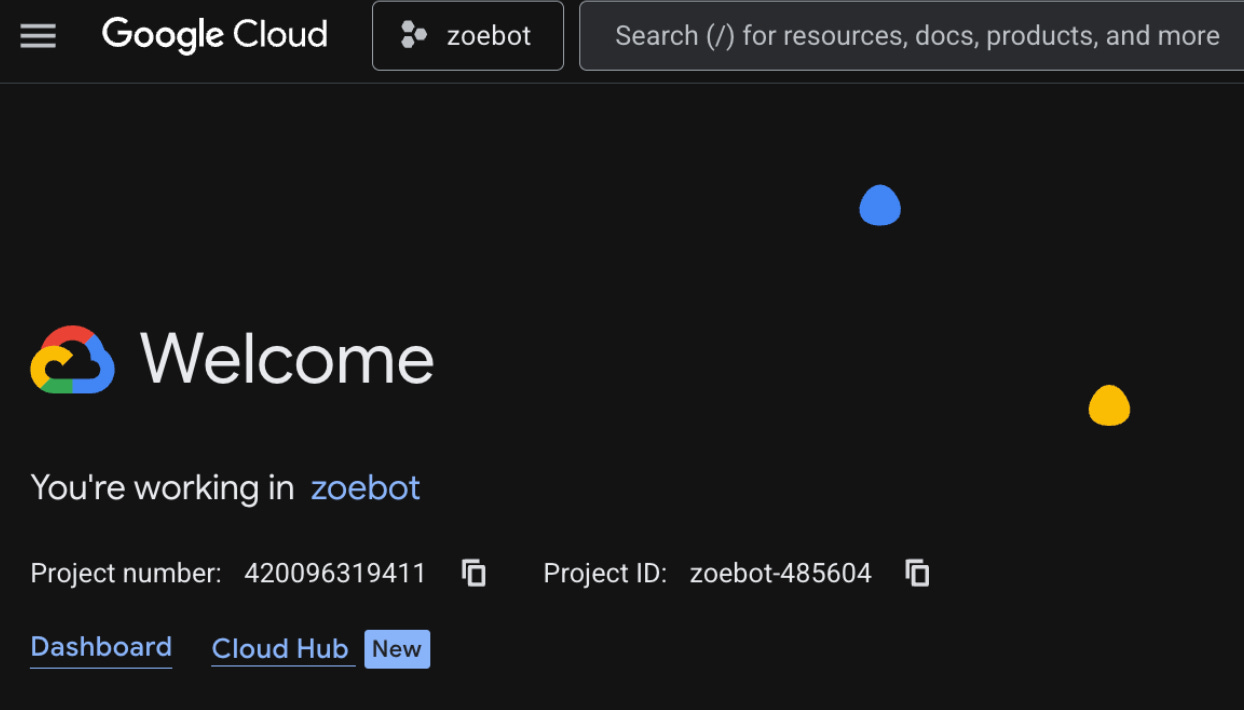Copy the project number to clipboard

click(474, 573)
